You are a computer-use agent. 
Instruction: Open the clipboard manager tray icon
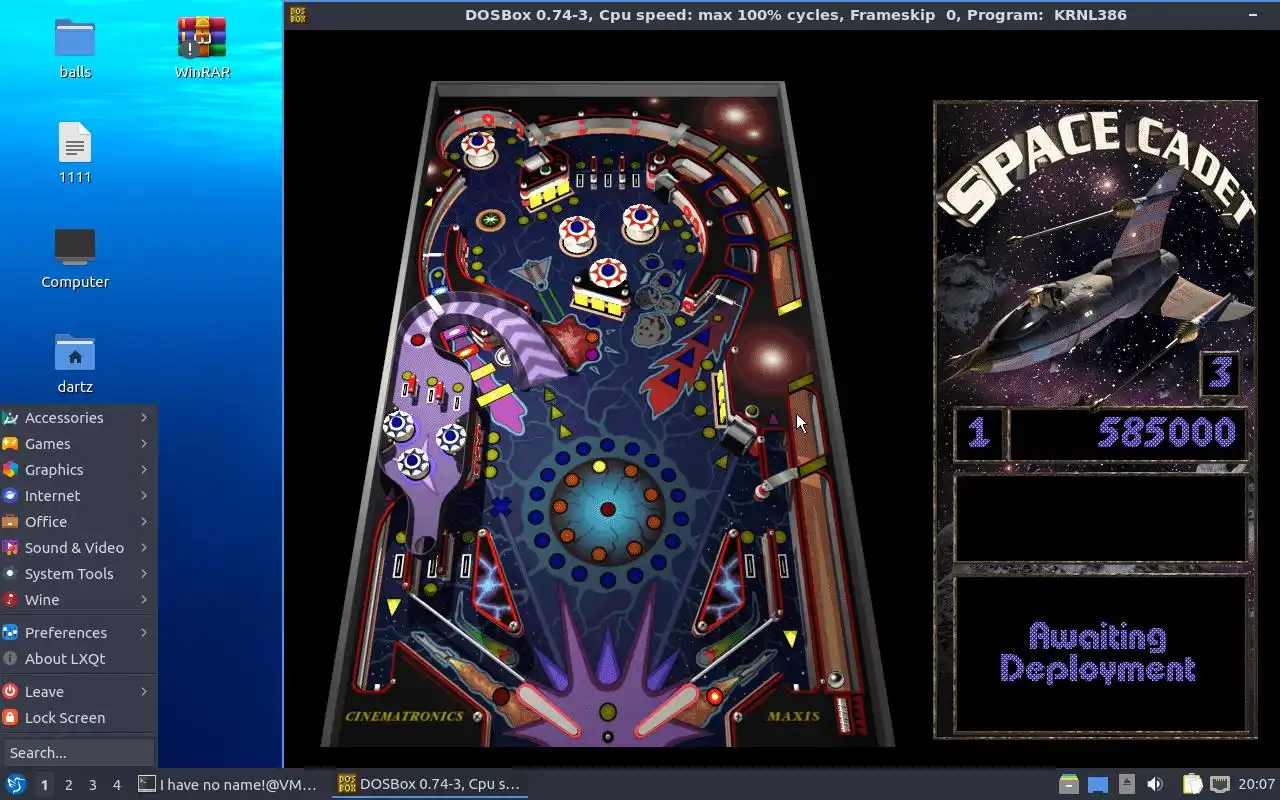pyautogui.click(x=1192, y=784)
